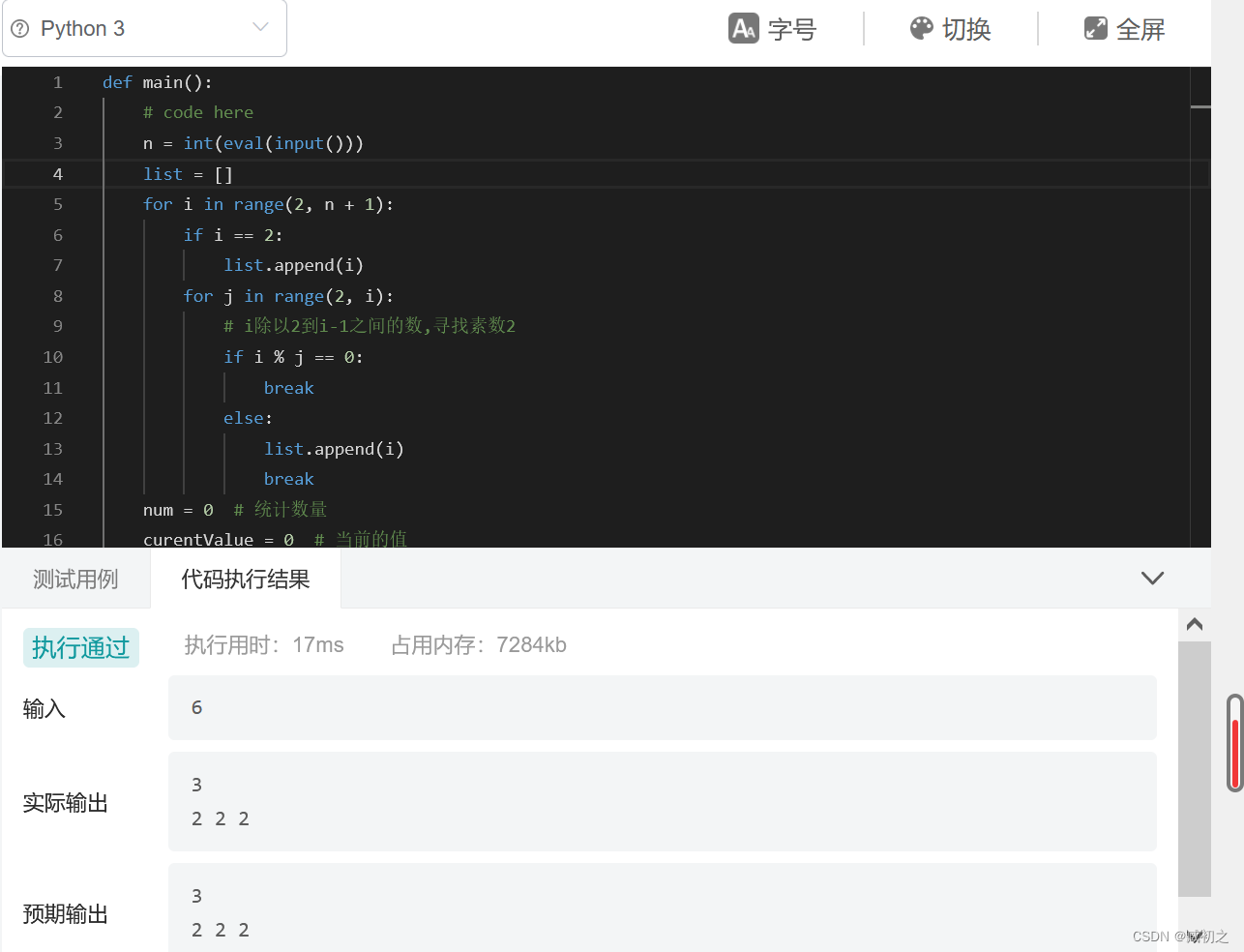This screenshot has height=952, width=1244.
Task: Click the 切换 label
Action: (x=966, y=30)
